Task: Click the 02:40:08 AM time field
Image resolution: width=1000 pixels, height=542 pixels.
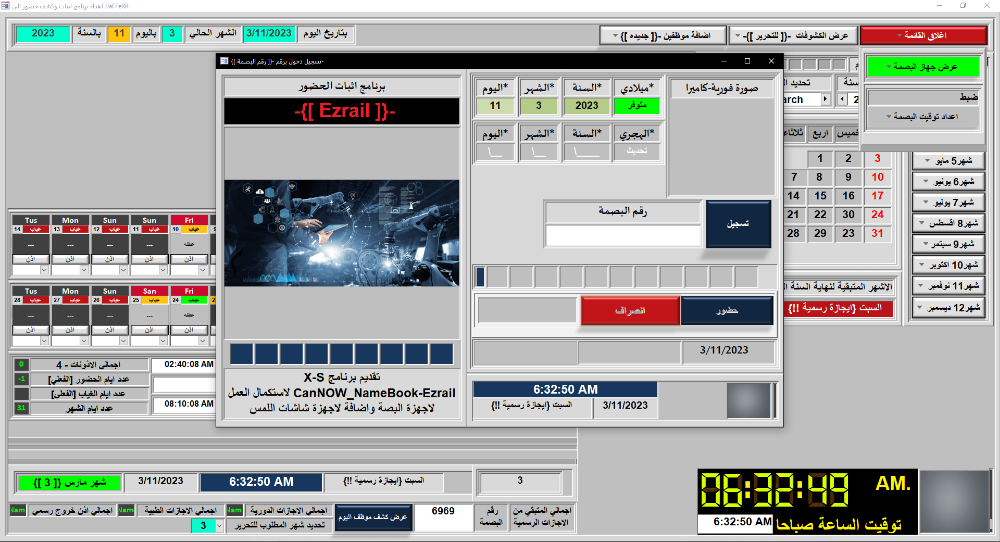Action: 184,365
